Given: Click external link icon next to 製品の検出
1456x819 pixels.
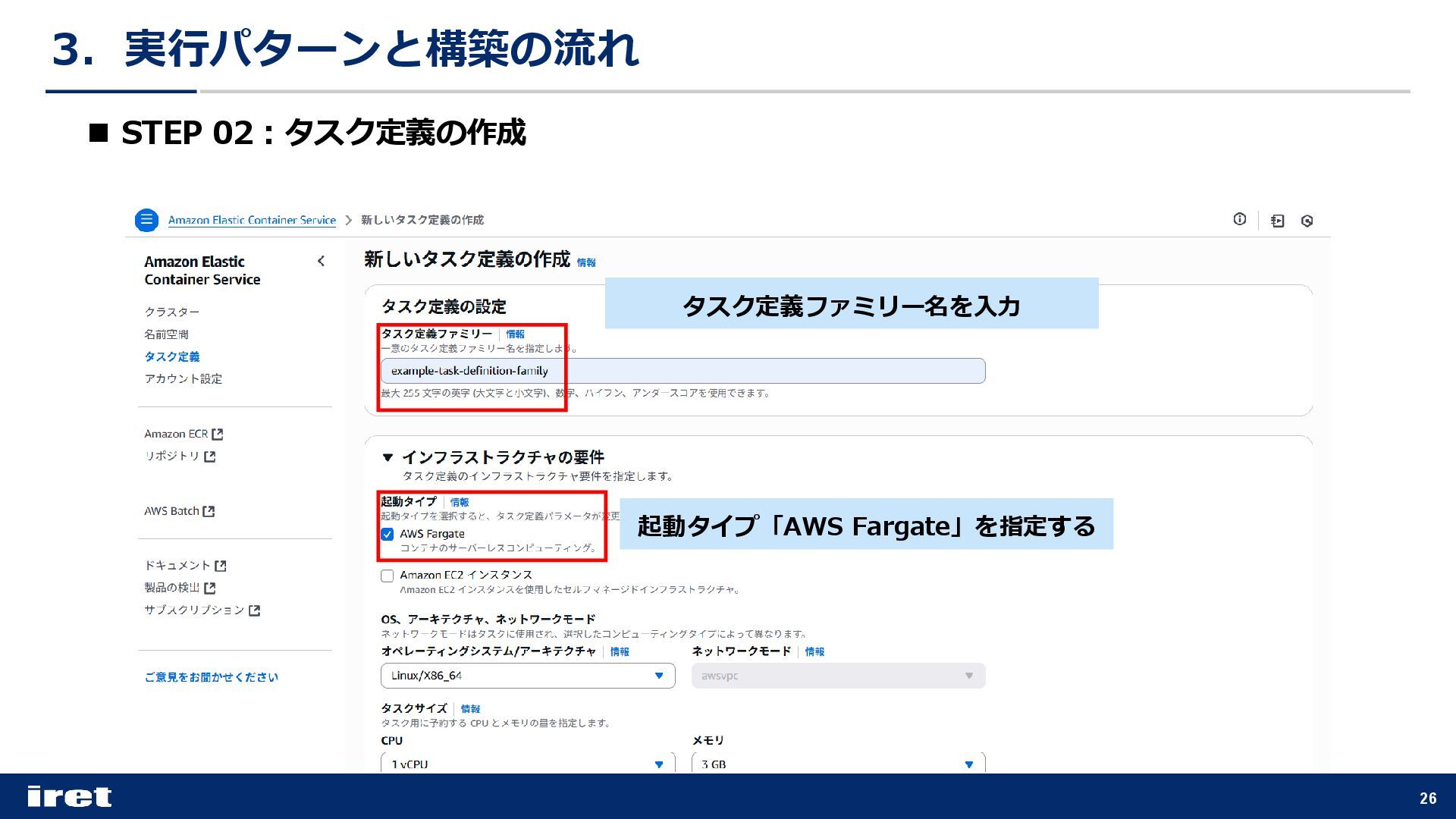Looking at the screenshot, I should (210, 588).
